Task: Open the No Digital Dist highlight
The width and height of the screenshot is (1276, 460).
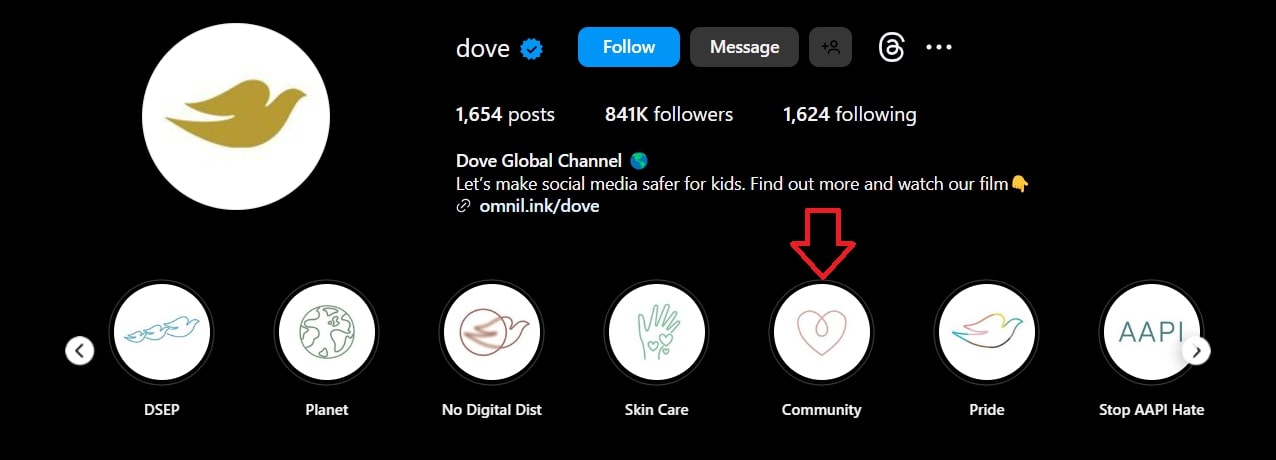Action: click(491, 331)
